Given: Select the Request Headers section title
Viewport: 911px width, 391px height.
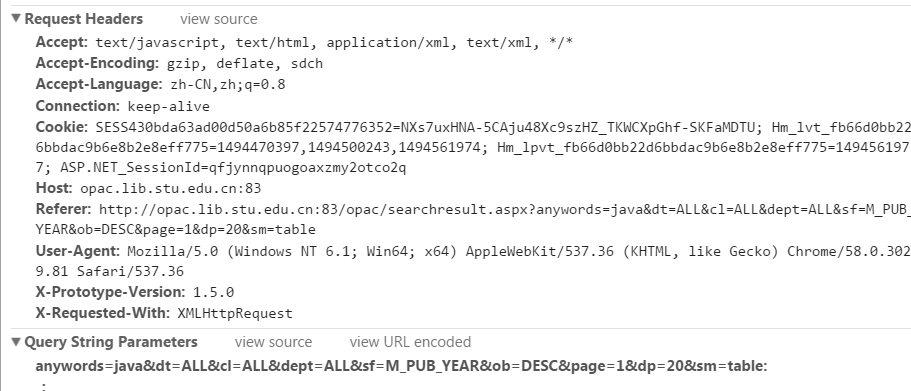Looking at the screenshot, I should click(84, 19).
